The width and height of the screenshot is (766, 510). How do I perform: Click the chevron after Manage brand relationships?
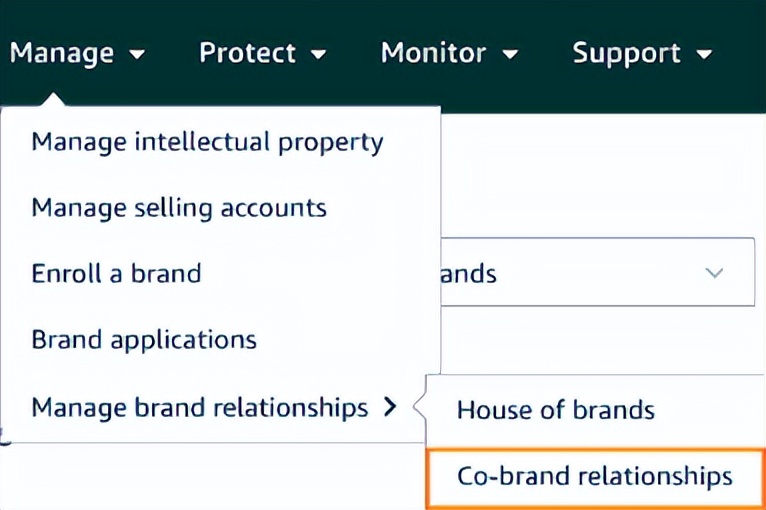pyautogui.click(x=391, y=407)
